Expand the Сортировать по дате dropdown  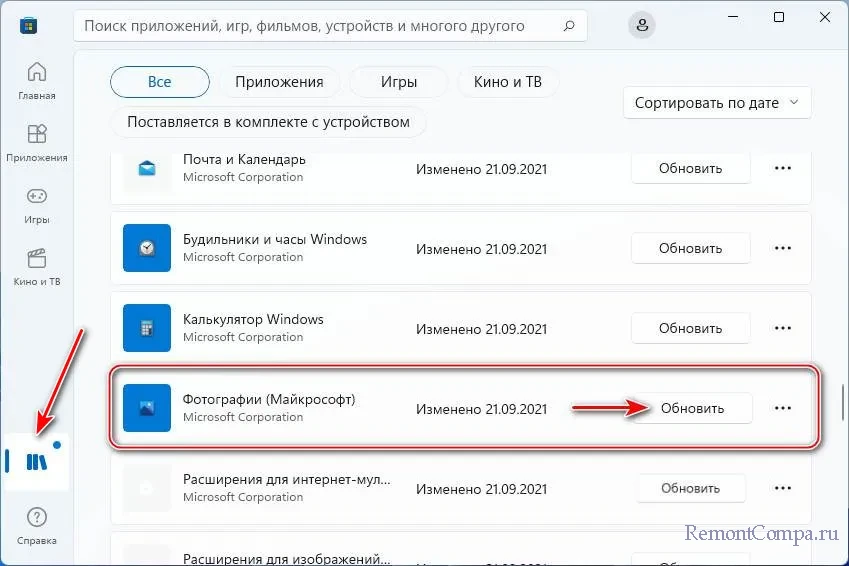(716, 102)
